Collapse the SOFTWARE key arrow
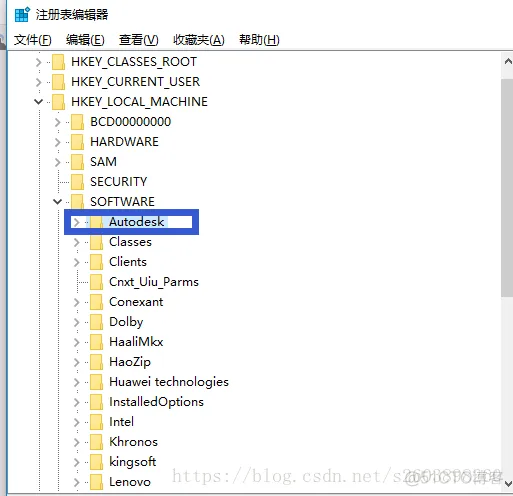Image resolution: width=513 pixels, height=496 pixels. tap(57, 202)
